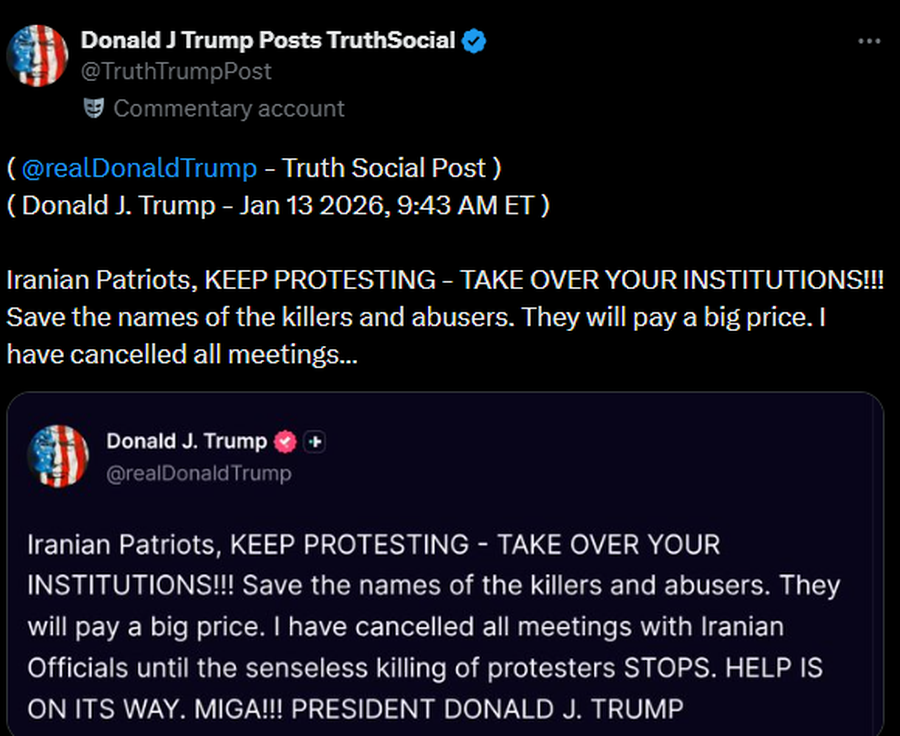900x736 pixels.
Task: Click the "Truth Social Post" text
Action: coord(384,168)
